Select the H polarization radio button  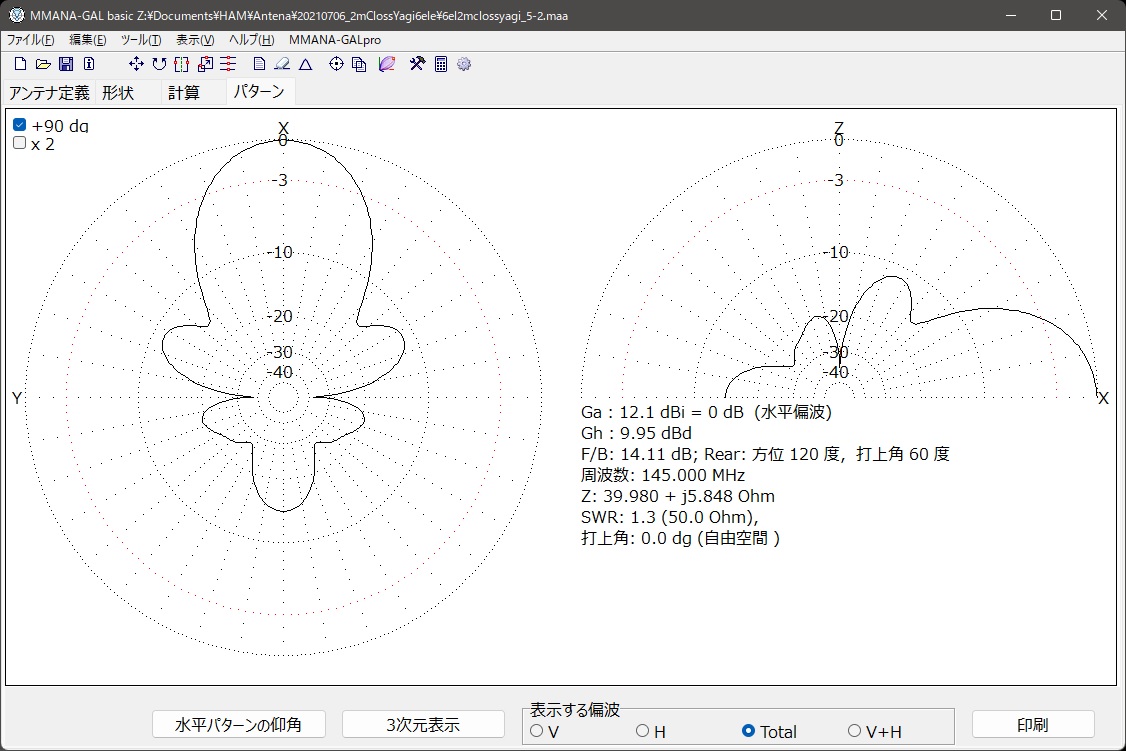(x=643, y=731)
